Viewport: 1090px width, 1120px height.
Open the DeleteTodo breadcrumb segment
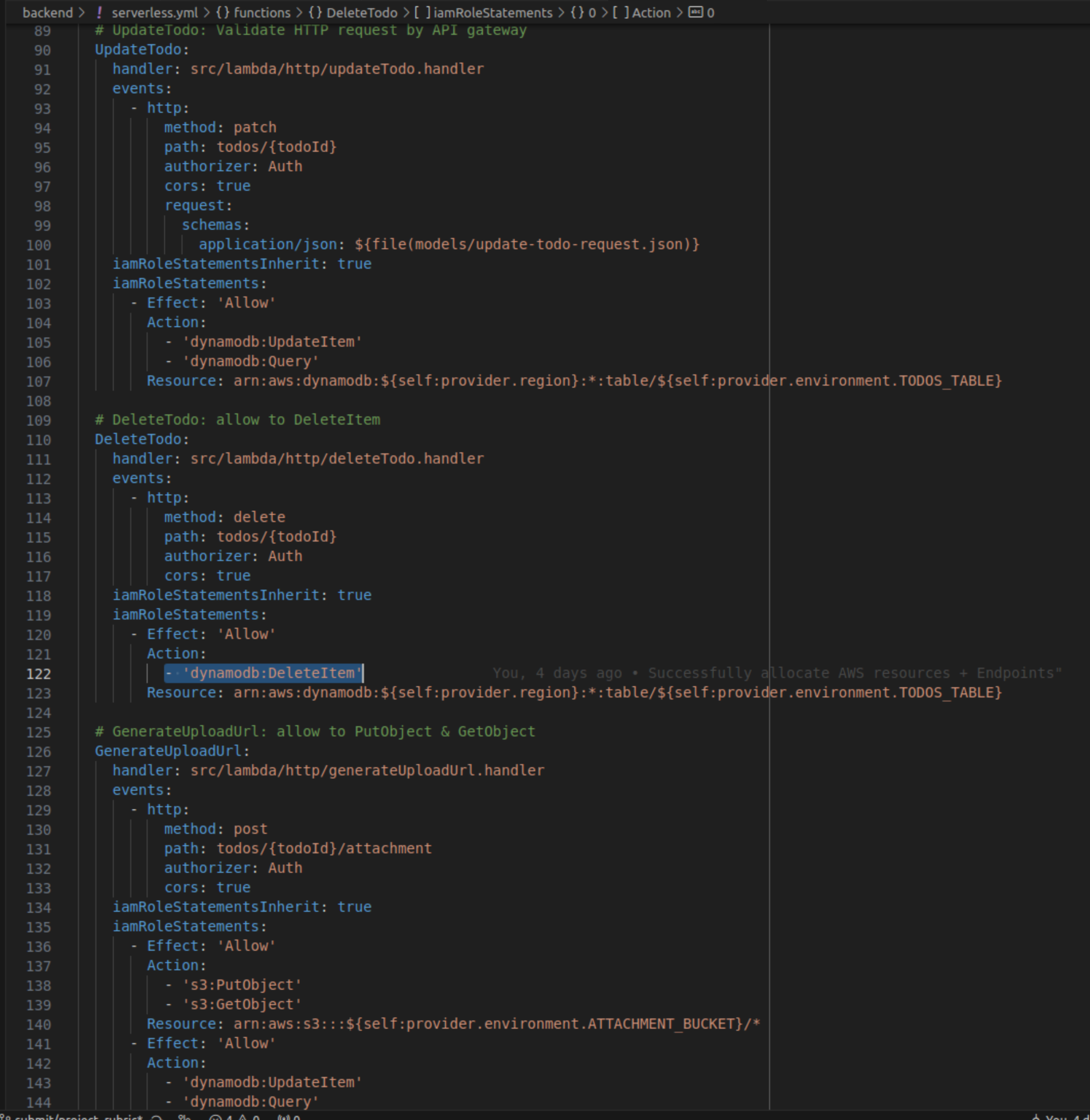(x=361, y=13)
